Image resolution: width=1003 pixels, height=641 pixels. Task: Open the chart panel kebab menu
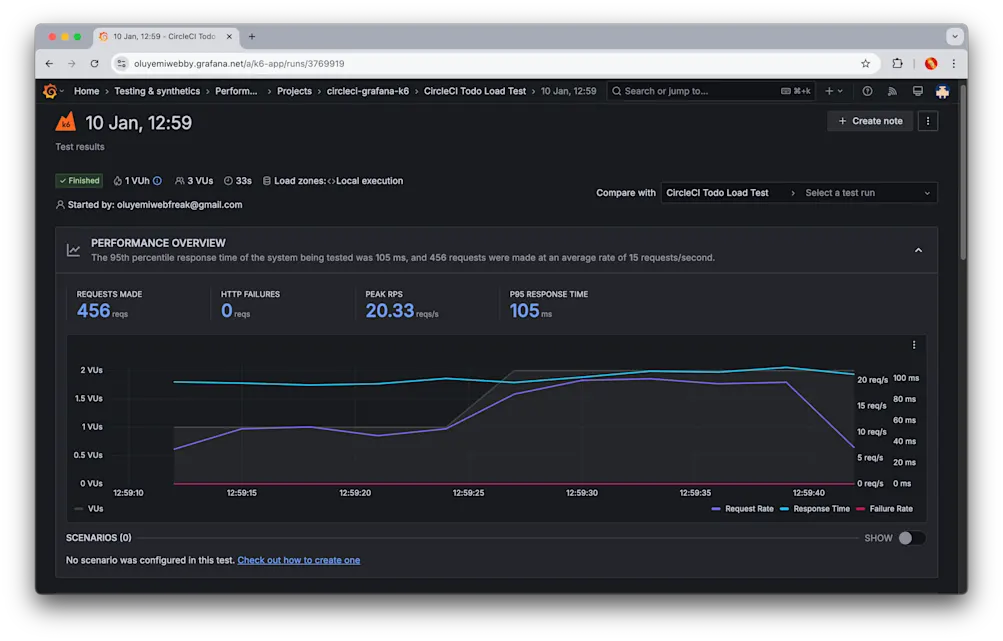point(913,344)
